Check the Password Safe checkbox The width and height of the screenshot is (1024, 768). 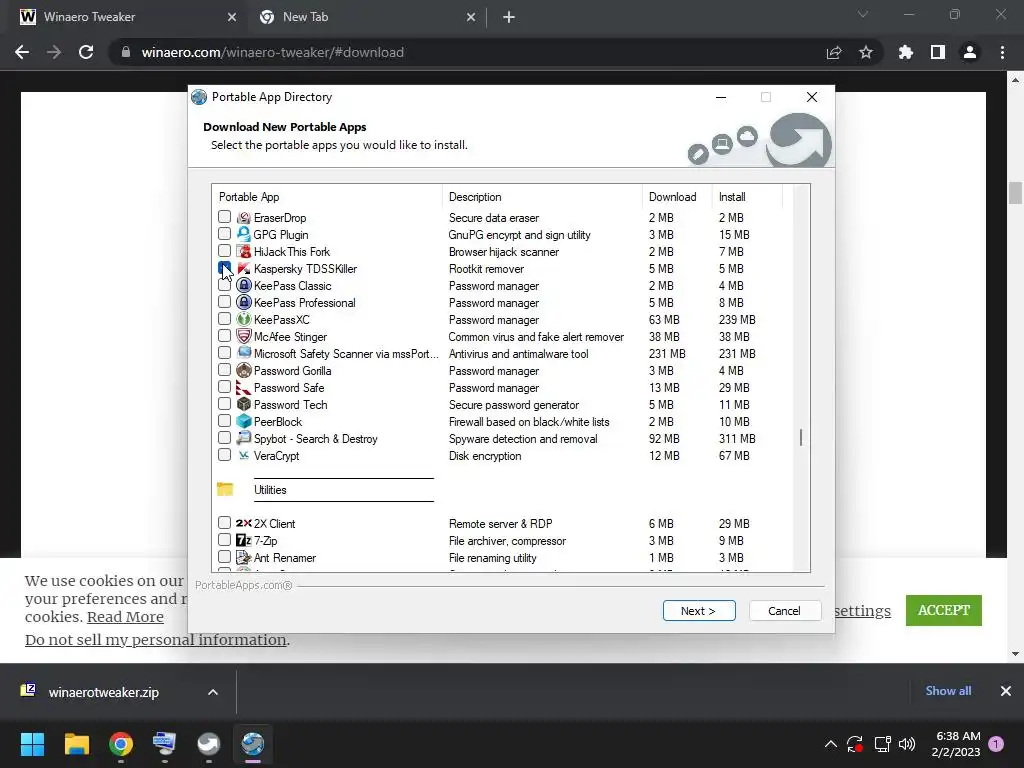coord(224,387)
